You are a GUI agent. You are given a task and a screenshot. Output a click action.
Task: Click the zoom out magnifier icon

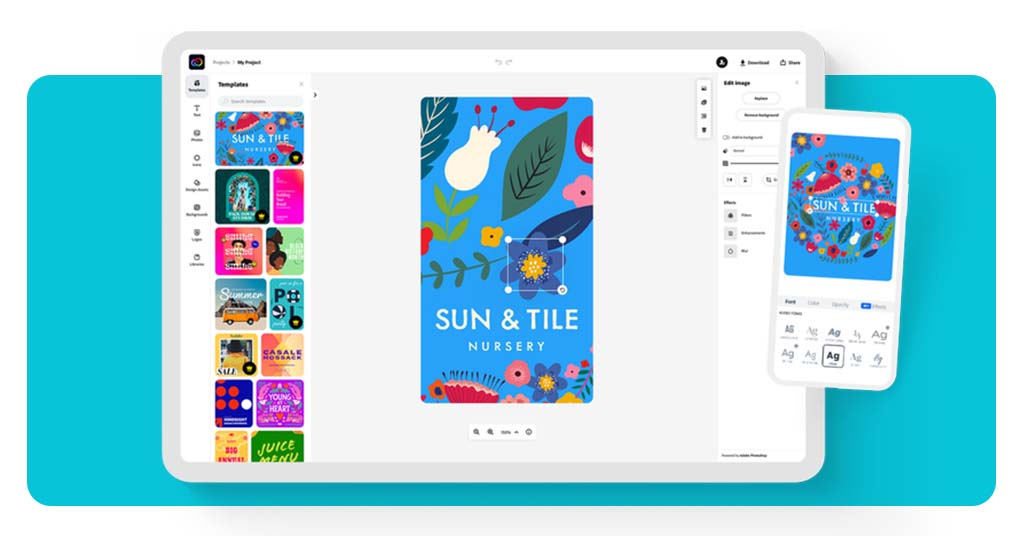click(477, 432)
